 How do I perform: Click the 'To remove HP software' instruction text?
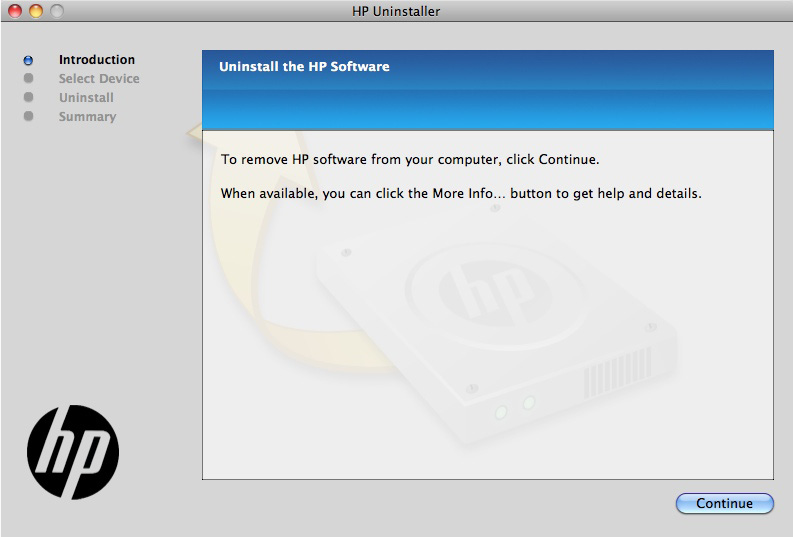pyautogui.click(x=409, y=159)
